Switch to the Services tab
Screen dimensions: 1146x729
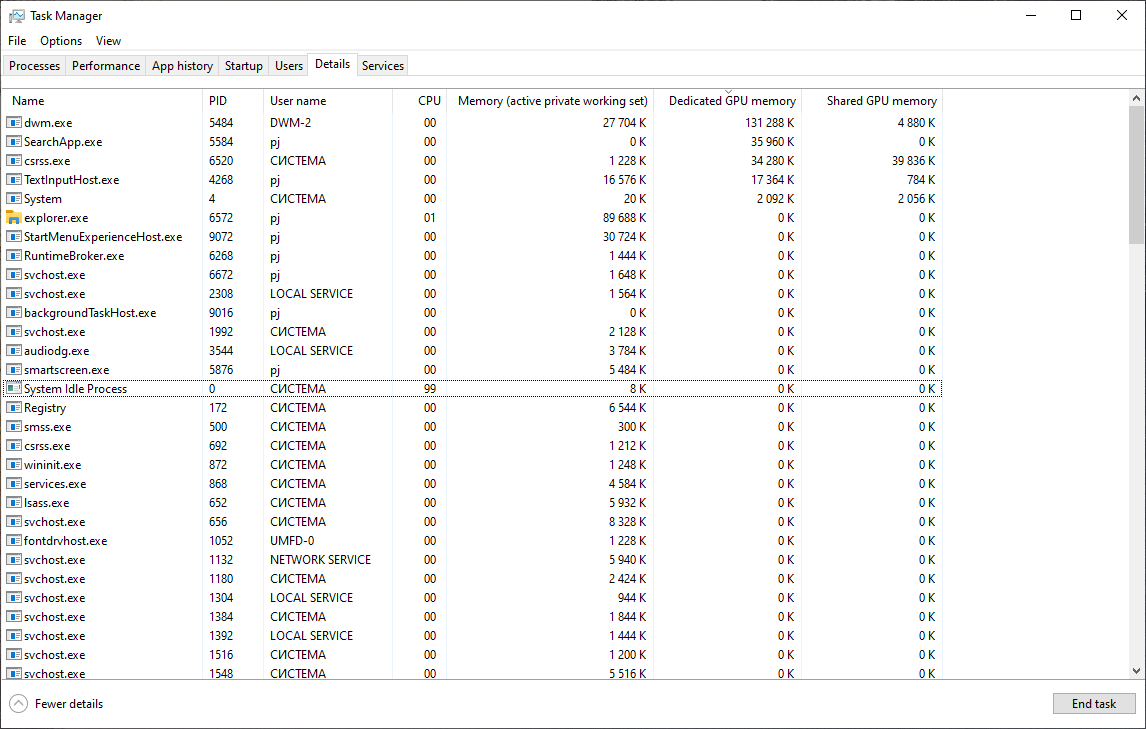[x=383, y=66]
